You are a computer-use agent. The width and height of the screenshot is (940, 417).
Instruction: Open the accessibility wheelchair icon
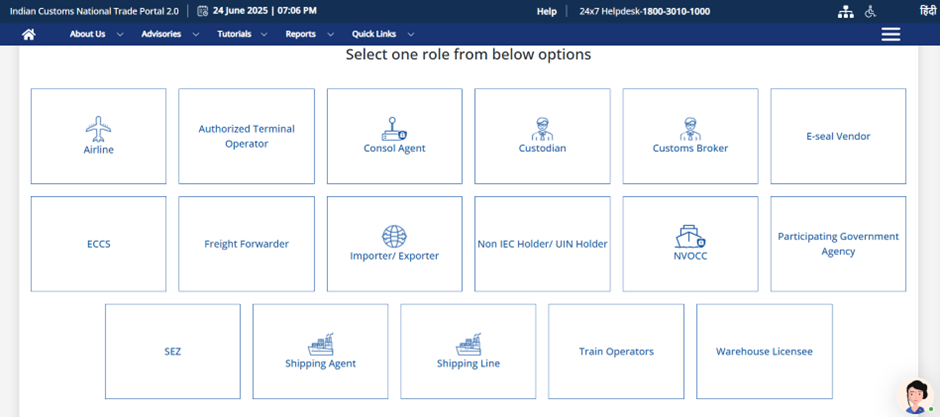(x=870, y=11)
